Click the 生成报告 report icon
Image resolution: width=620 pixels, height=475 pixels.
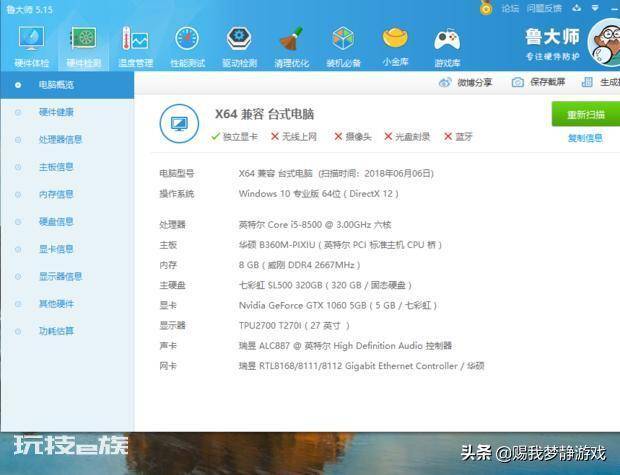tap(587, 82)
